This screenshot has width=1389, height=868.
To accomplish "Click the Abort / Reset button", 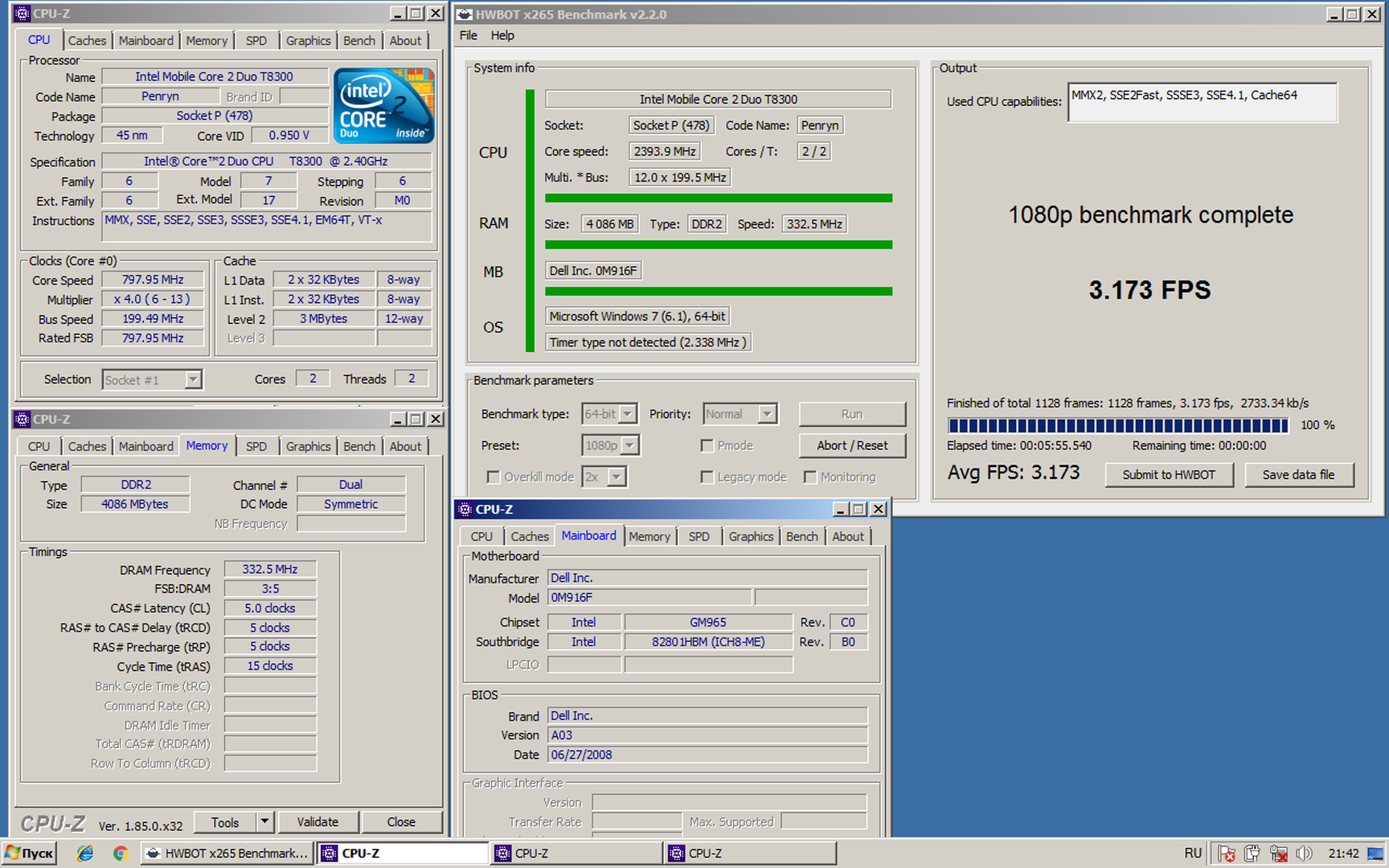I will pos(852,445).
